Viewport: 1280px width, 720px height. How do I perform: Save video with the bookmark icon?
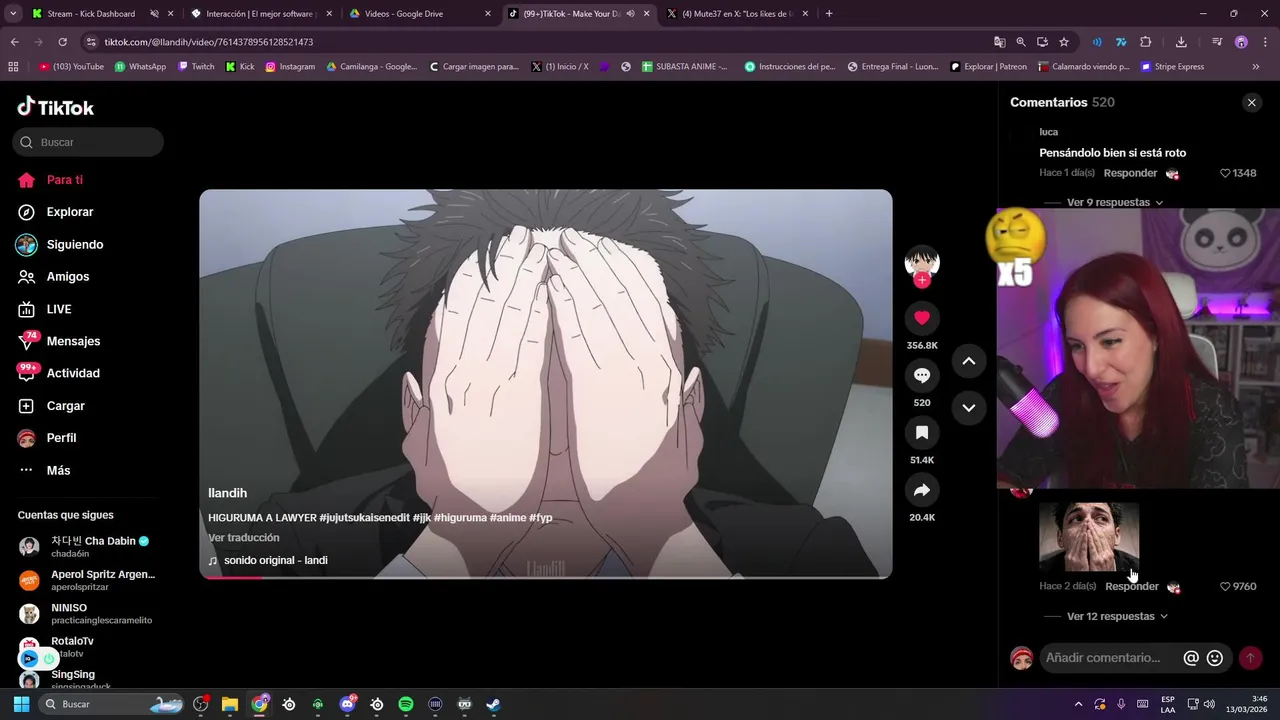922,432
